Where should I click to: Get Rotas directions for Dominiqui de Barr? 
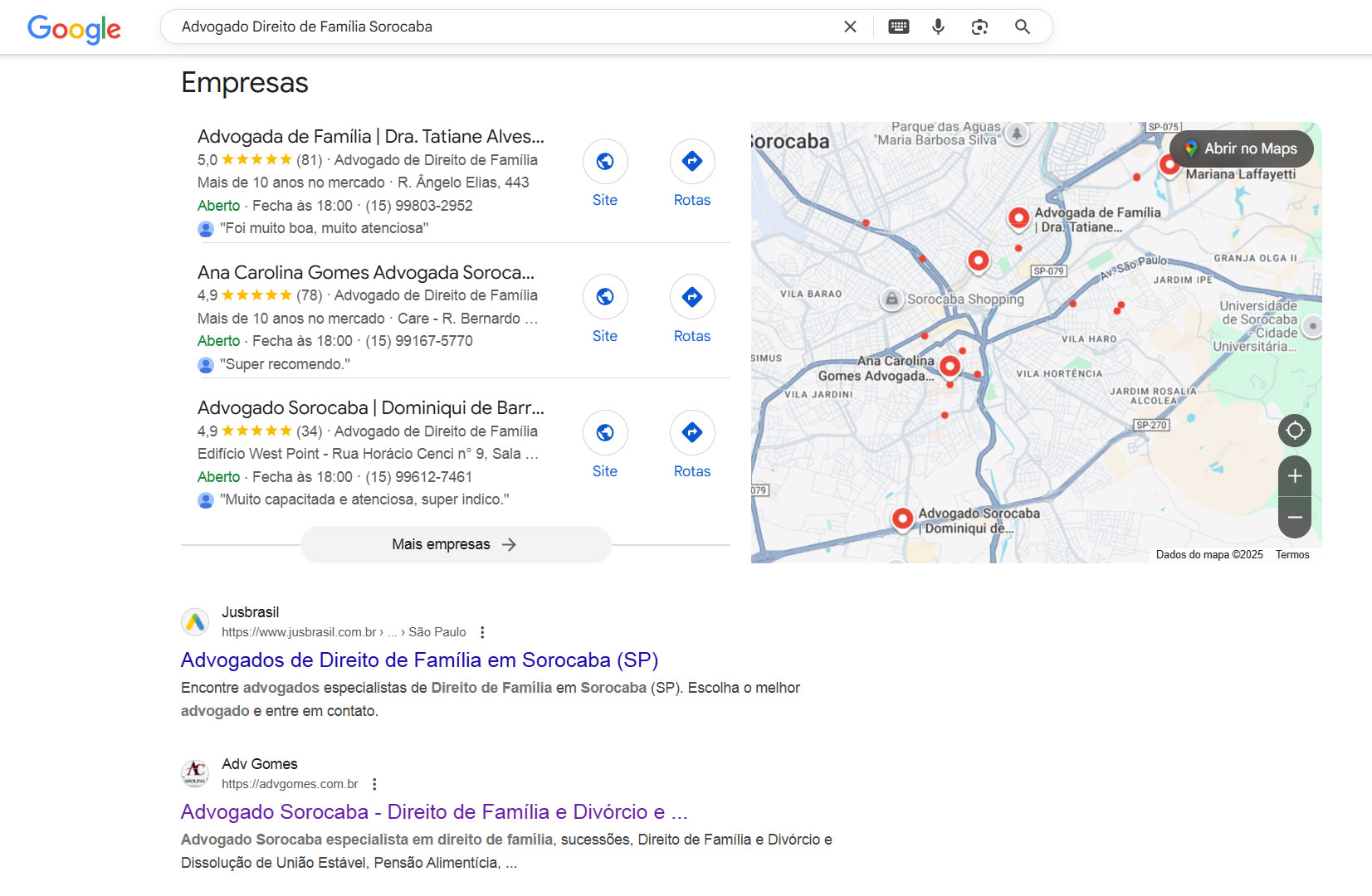coord(692,432)
